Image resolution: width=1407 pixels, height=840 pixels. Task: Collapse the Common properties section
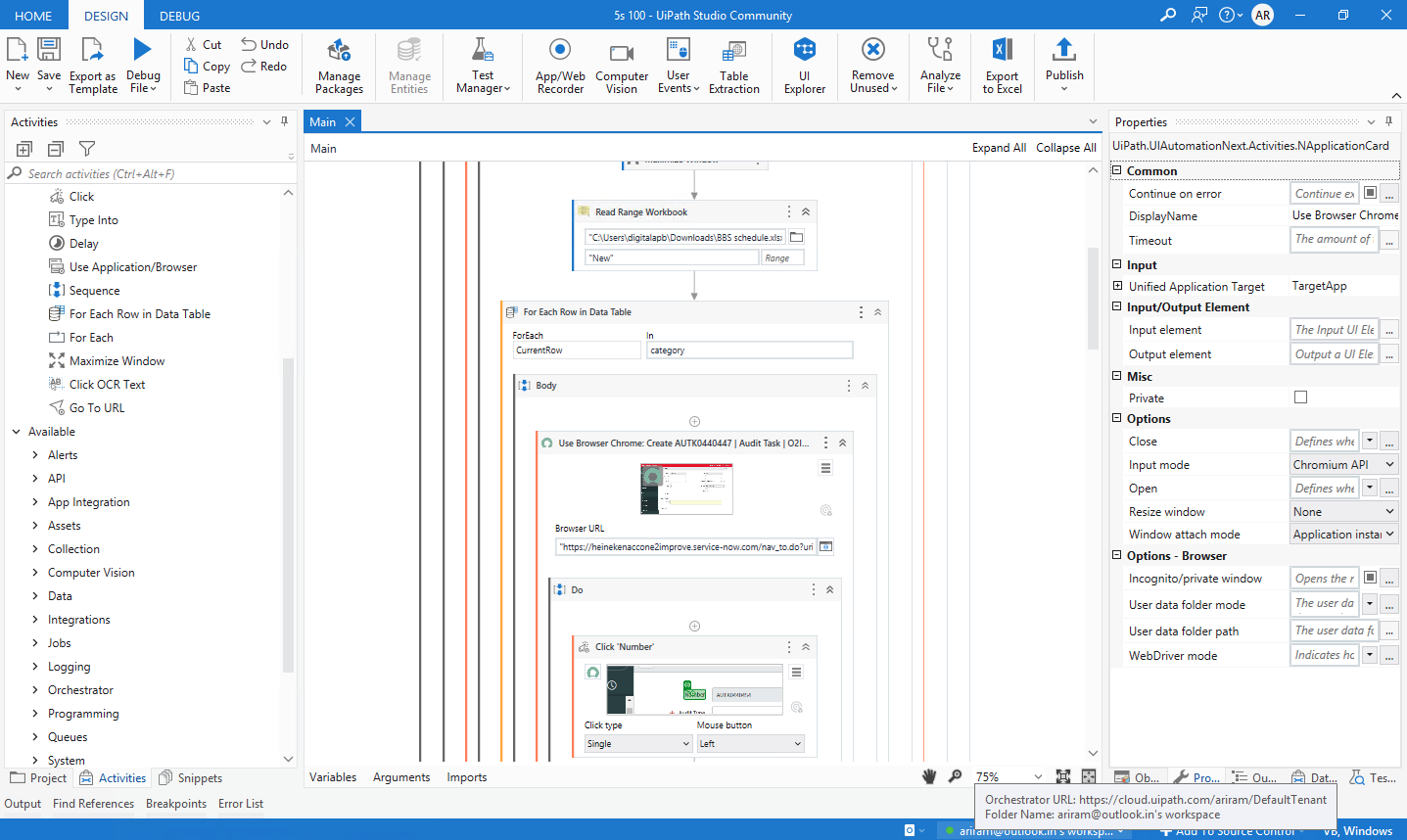click(x=1117, y=170)
